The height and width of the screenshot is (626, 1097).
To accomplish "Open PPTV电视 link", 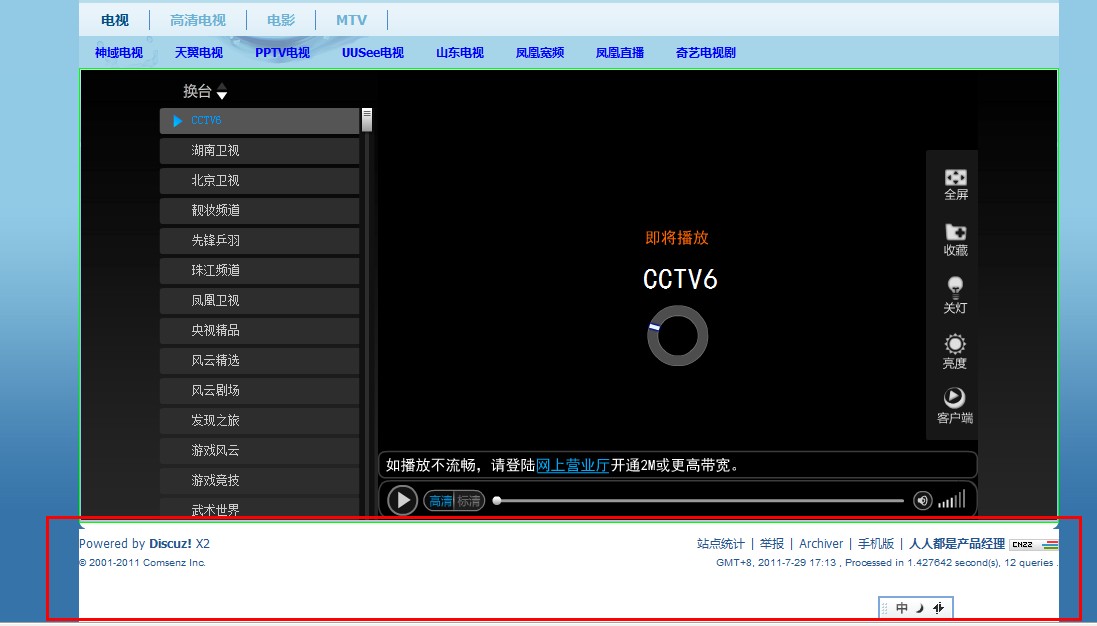I will tap(283, 52).
